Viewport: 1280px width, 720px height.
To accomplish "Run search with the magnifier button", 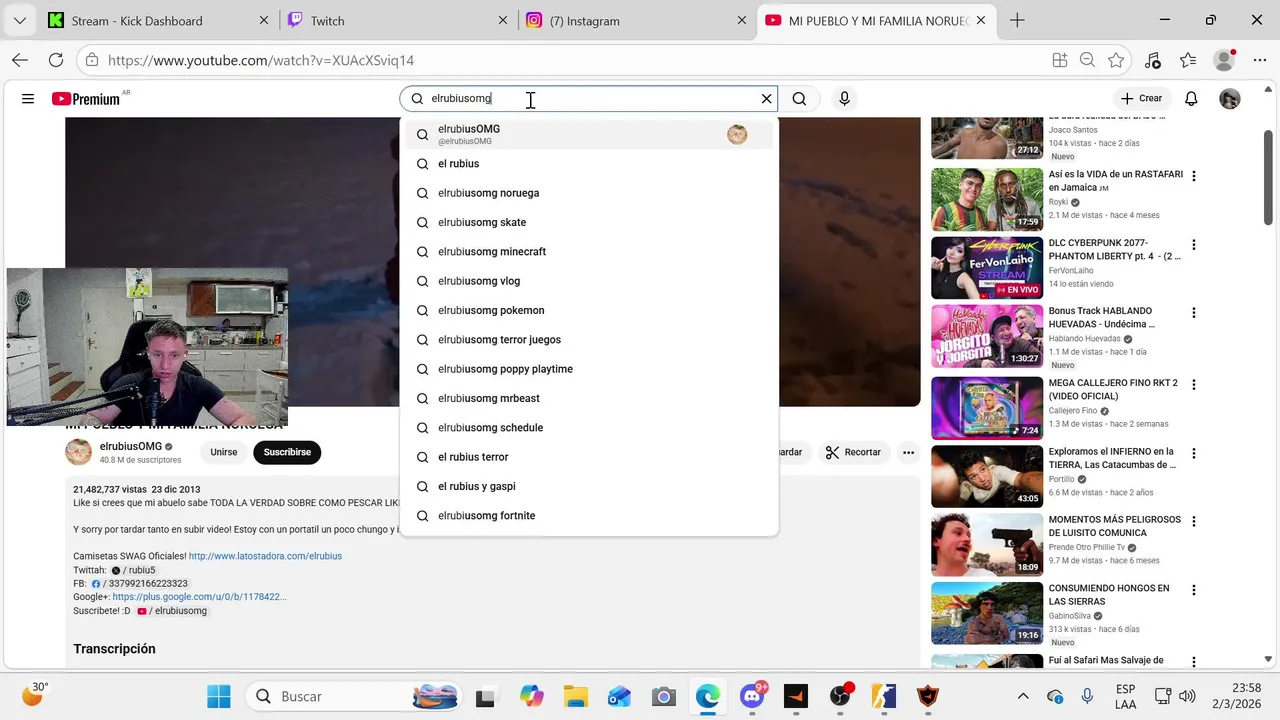I will 799,99.
